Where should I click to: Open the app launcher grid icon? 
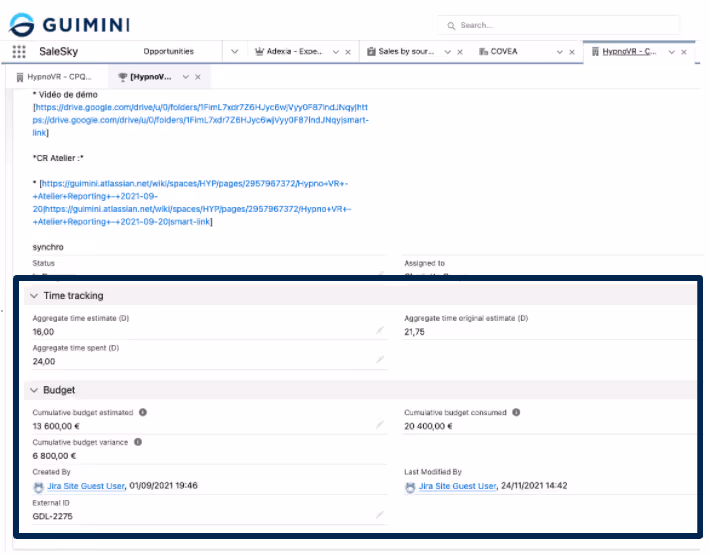point(19,52)
